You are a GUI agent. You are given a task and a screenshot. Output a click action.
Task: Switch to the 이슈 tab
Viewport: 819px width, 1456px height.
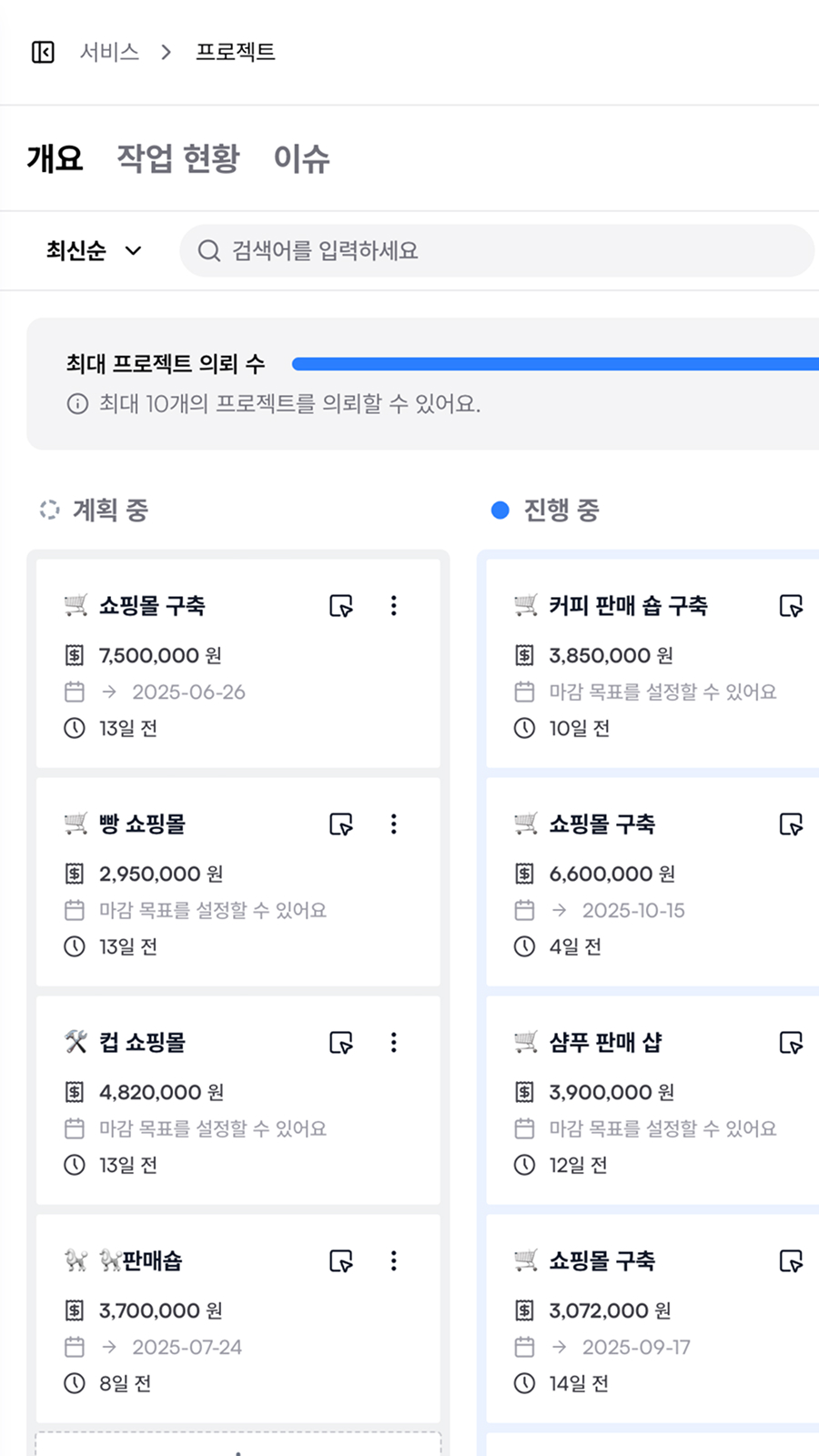coord(301,158)
